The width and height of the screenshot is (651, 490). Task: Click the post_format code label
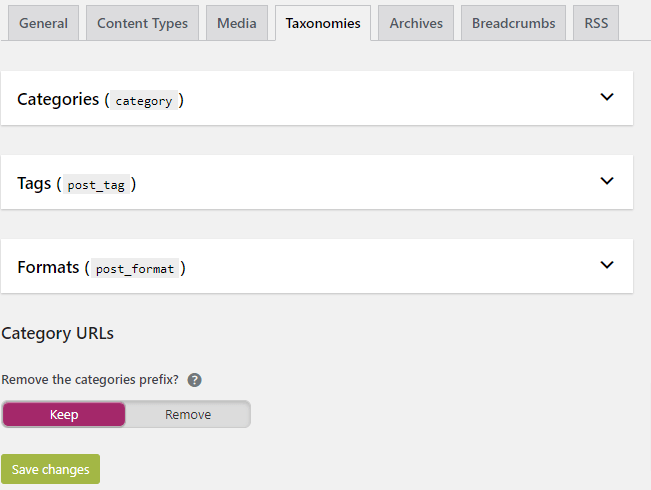(135, 268)
